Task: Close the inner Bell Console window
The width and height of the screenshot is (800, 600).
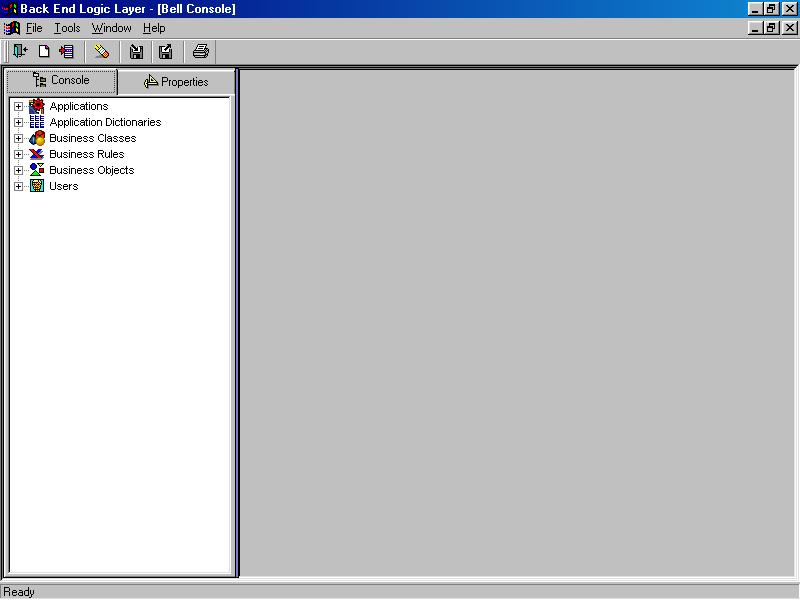Action: tap(790, 28)
